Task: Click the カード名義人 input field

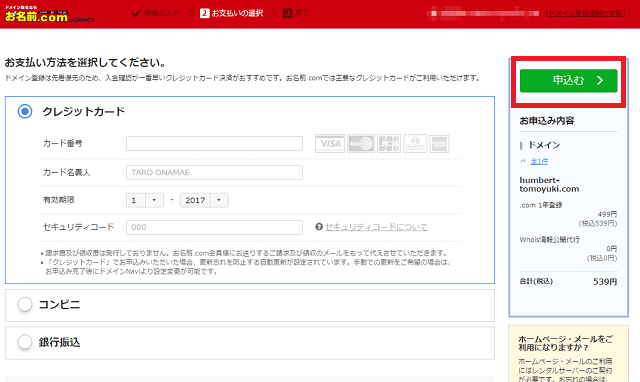Action: [214, 173]
